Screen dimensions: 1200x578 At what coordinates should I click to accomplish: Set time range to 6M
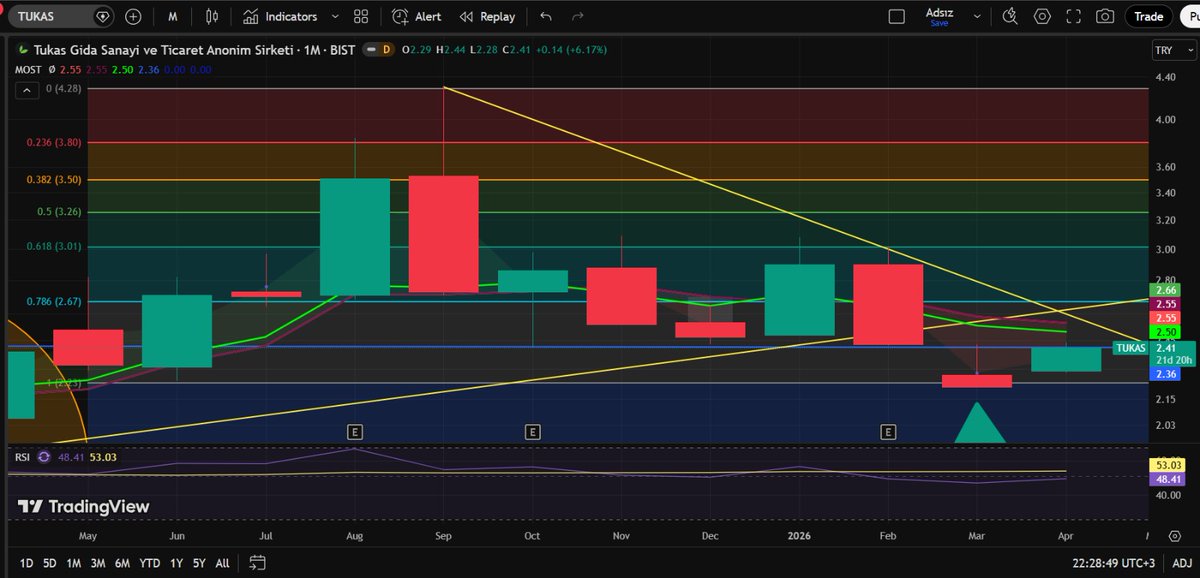pos(122,562)
